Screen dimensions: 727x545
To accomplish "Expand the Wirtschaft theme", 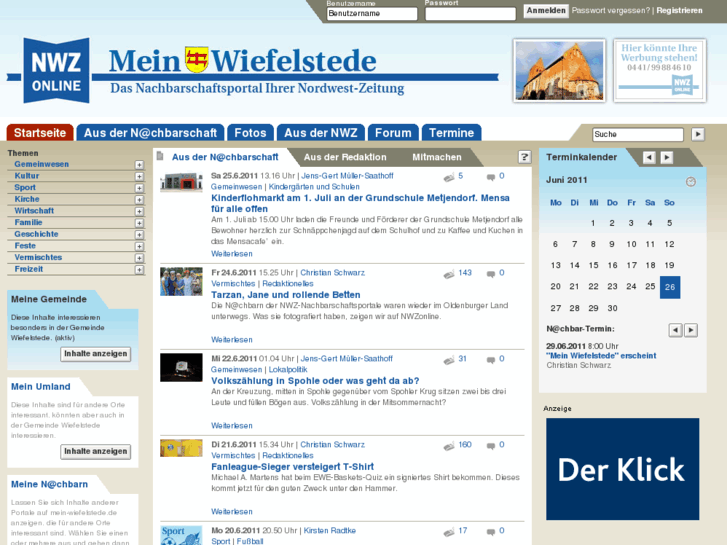I will pyautogui.click(x=139, y=211).
